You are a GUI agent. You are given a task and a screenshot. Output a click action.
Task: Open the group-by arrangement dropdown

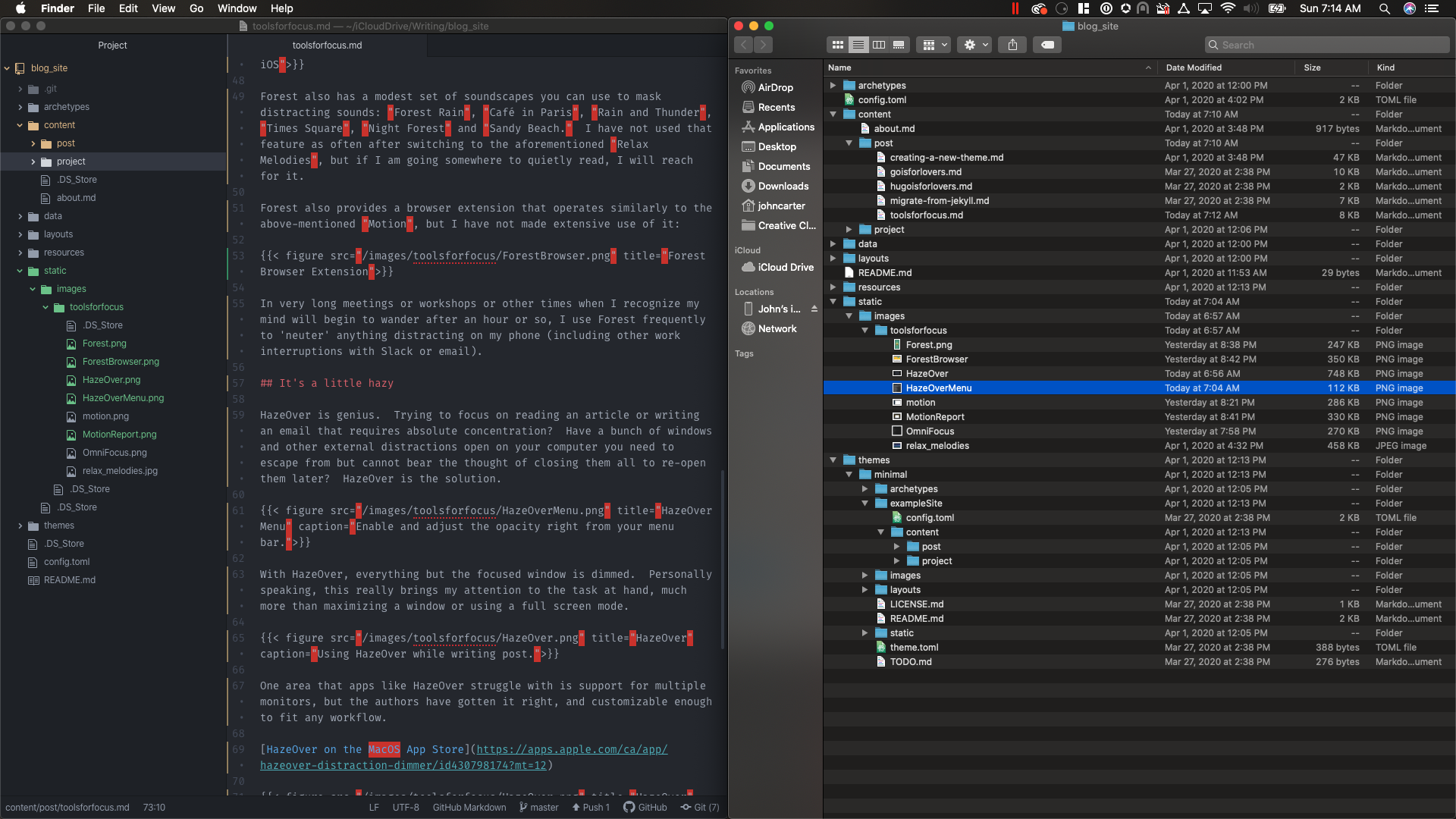click(934, 45)
